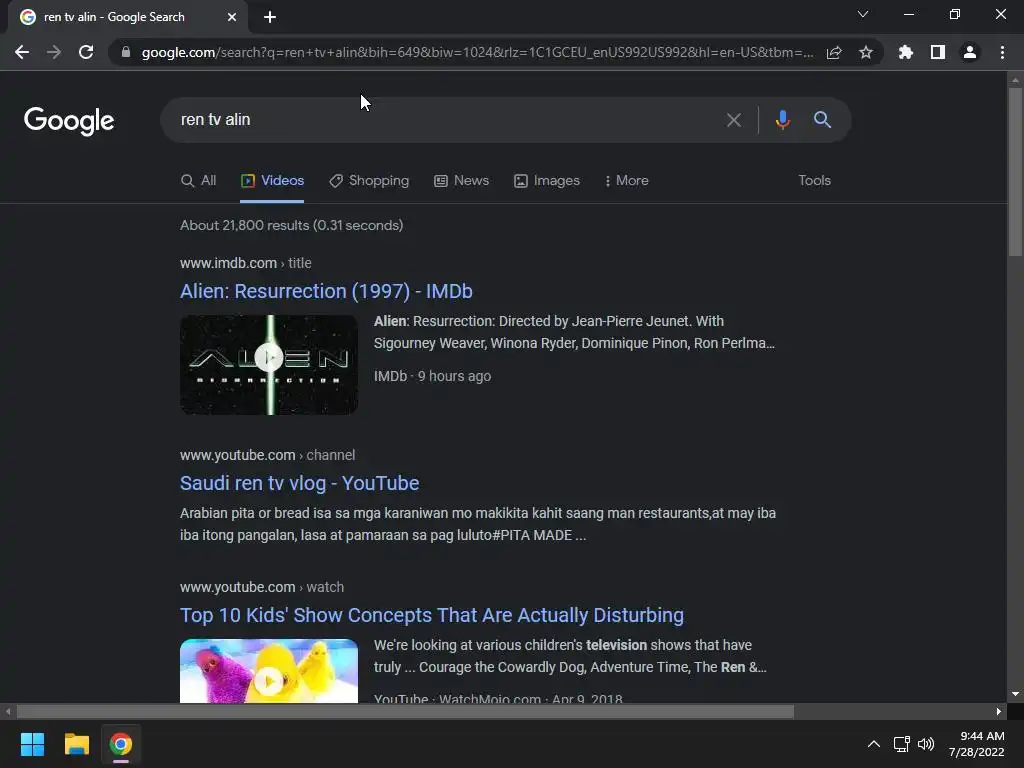The height and width of the screenshot is (768, 1024).
Task: Open search Tools
Action: click(x=814, y=181)
